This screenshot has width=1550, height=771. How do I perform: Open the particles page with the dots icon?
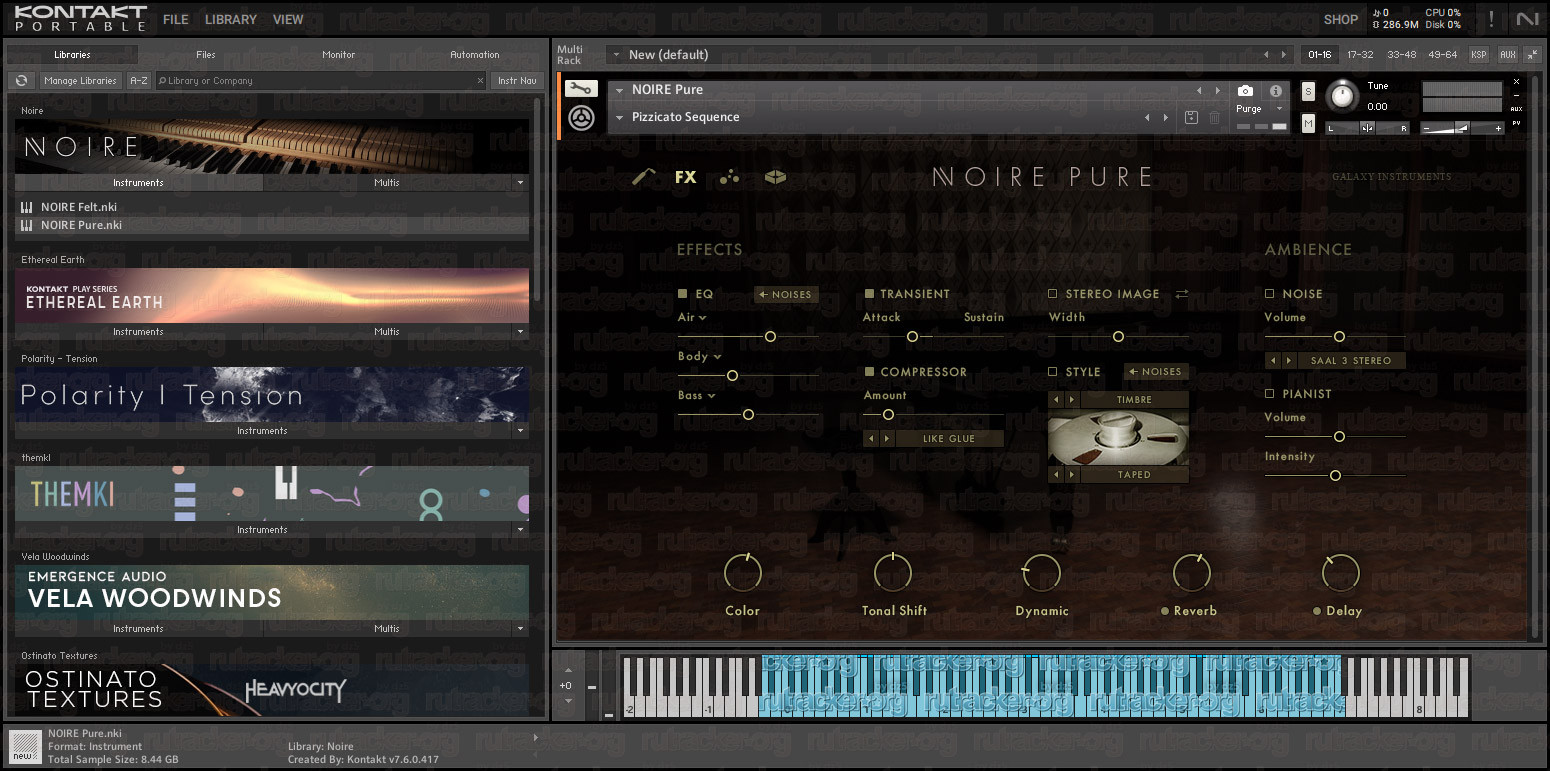(x=730, y=177)
